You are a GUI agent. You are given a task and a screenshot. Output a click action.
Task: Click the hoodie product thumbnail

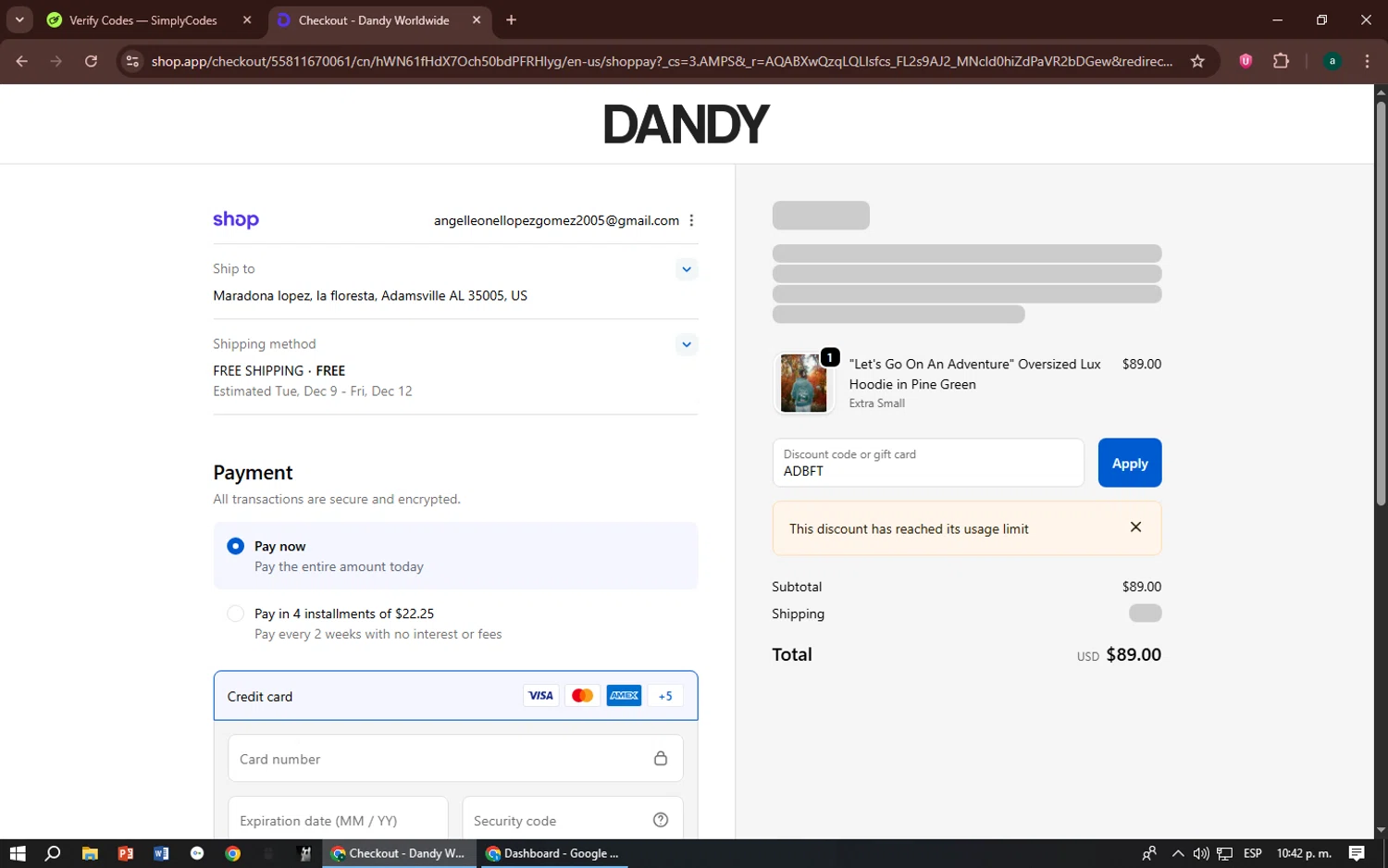coord(803,383)
